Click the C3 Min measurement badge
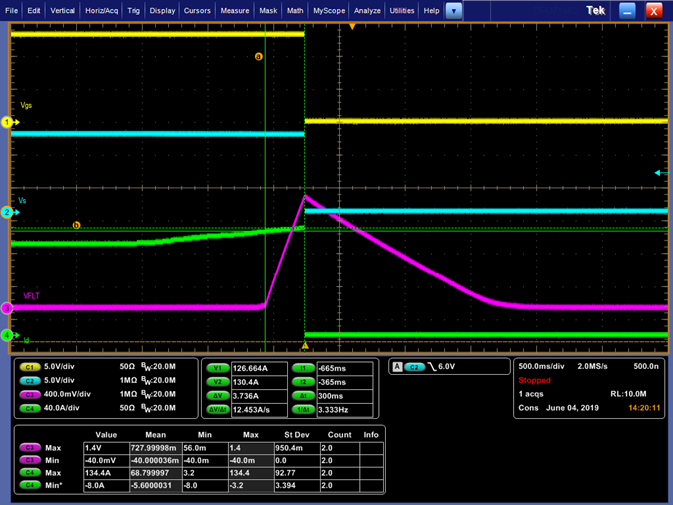This screenshot has width=673, height=505. tap(30, 460)
